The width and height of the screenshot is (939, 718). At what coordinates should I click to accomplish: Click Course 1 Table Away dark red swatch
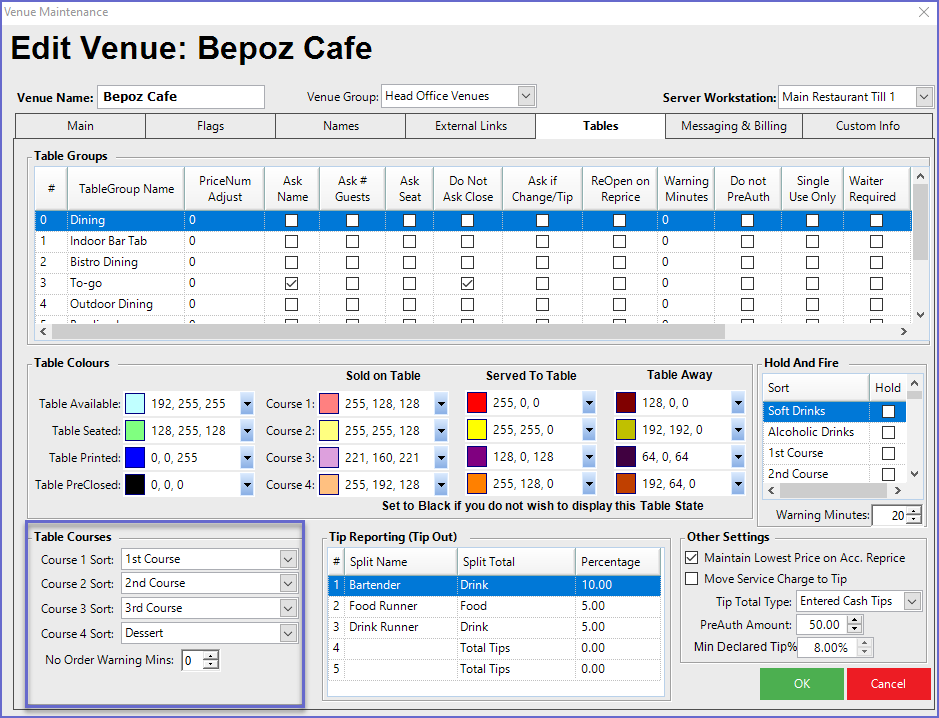626,403
